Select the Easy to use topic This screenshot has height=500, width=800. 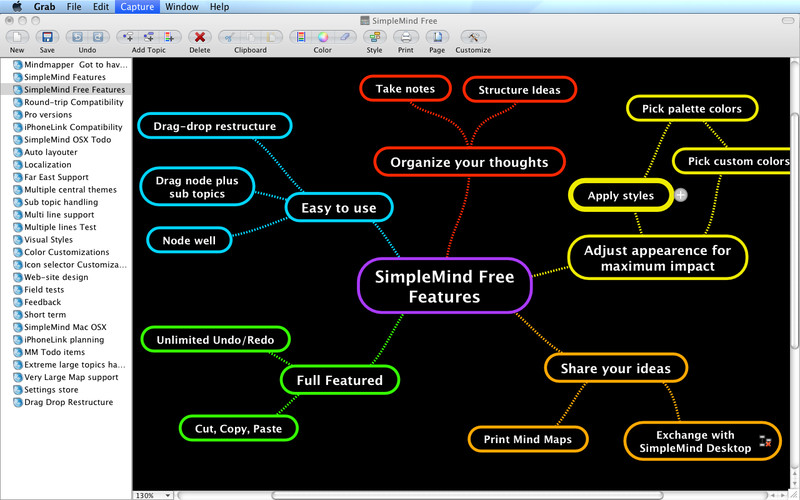point(339,208)
